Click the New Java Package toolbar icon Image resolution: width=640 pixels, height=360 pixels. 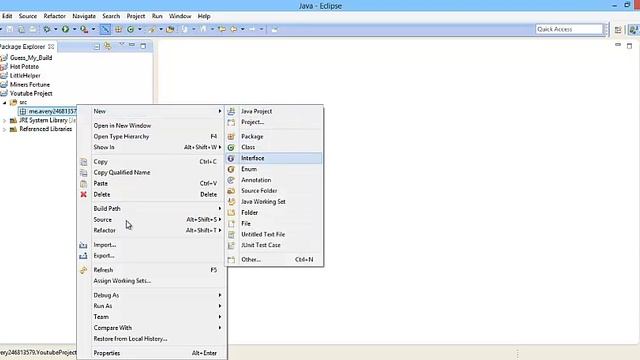118,29
